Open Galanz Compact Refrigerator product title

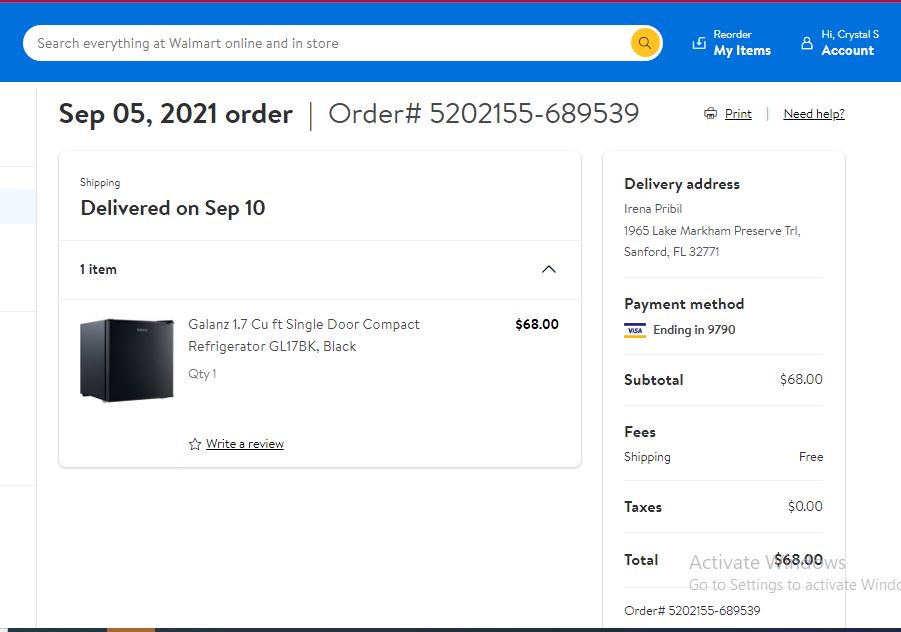pos(303,335)
